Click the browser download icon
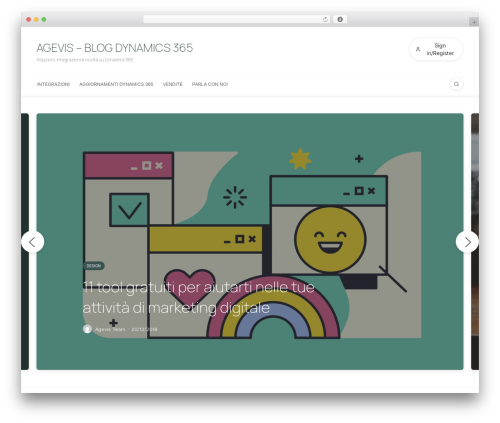Screen dimensions: 500x423 tap(340, 20)
